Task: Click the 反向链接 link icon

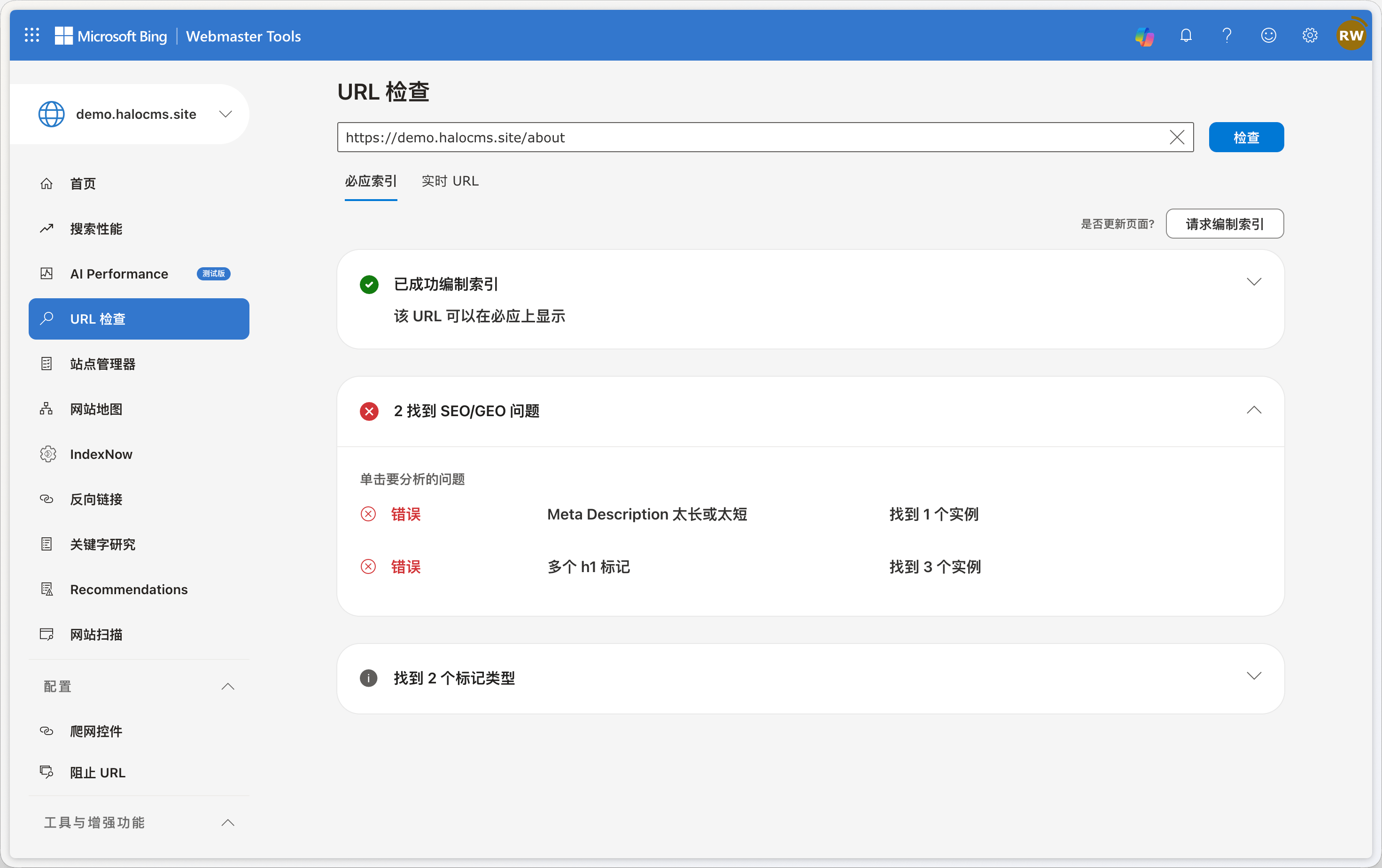Action: (47, 499)
